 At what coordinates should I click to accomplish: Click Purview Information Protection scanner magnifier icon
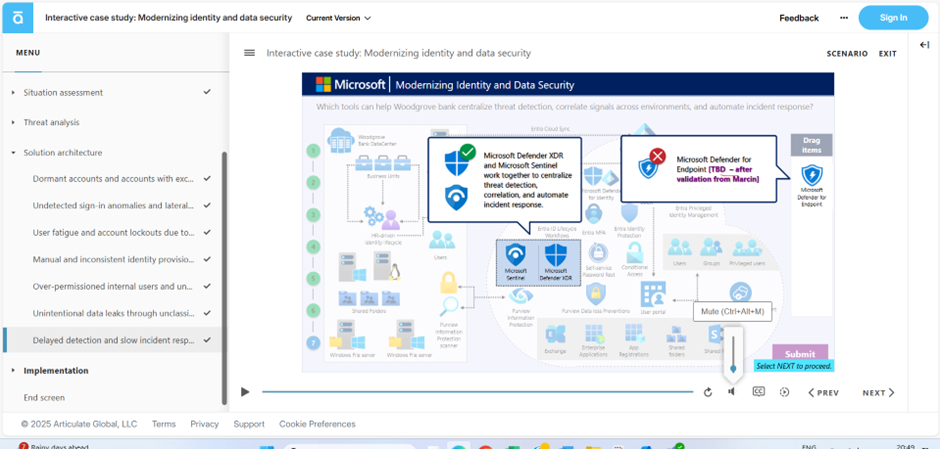(x=448, y=307)
